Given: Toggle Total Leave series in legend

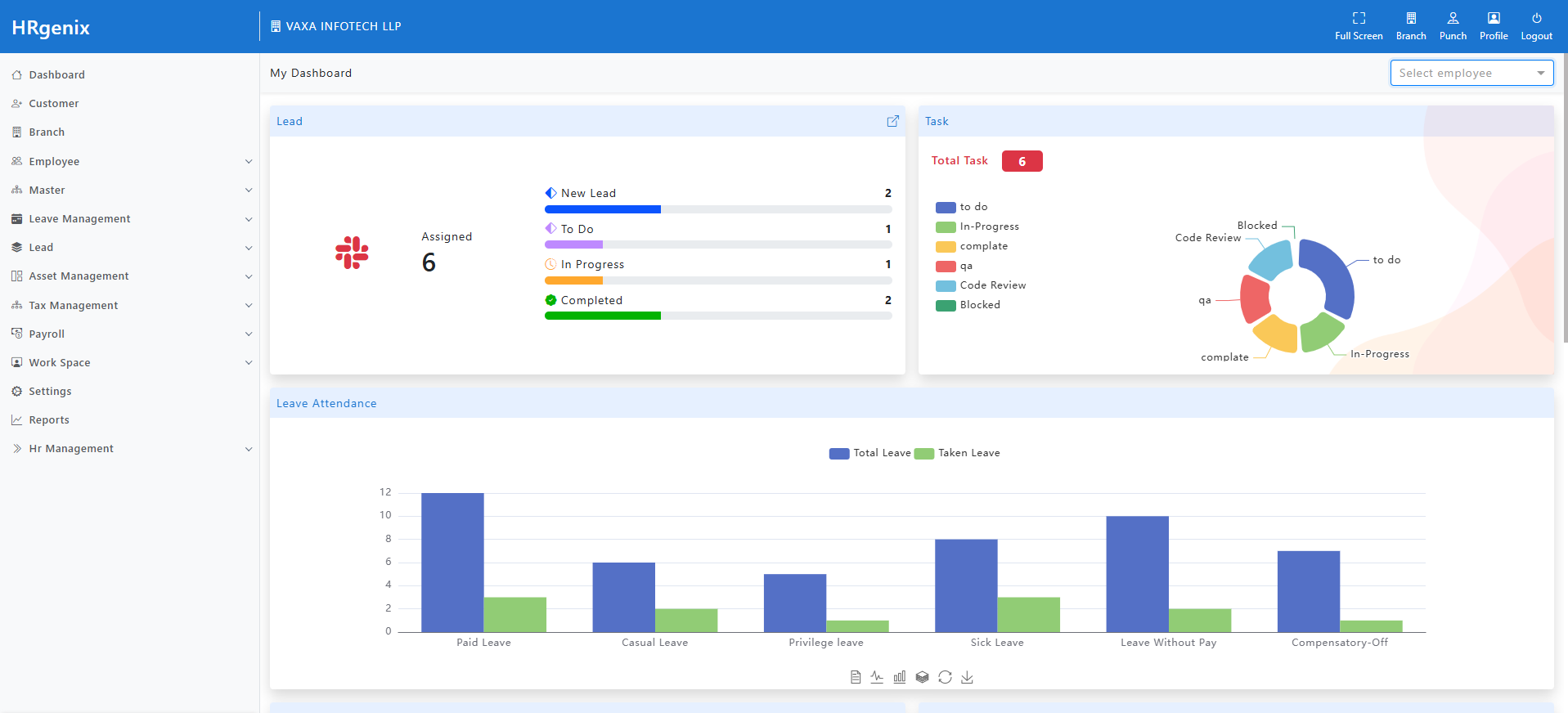Looking at the screenshot, I should click(869, 453).
